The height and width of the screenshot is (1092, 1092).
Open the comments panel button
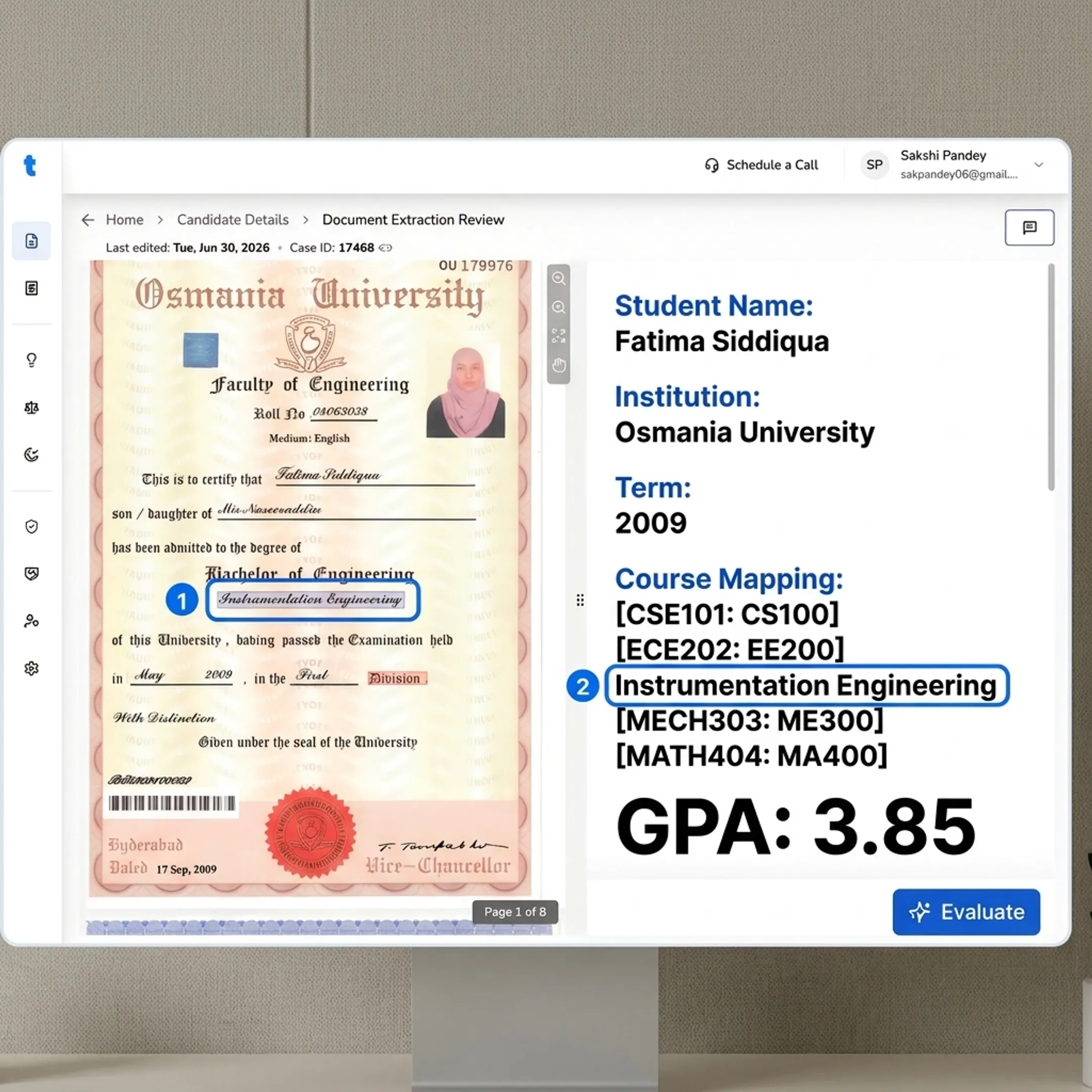(x=1029, y=227)
